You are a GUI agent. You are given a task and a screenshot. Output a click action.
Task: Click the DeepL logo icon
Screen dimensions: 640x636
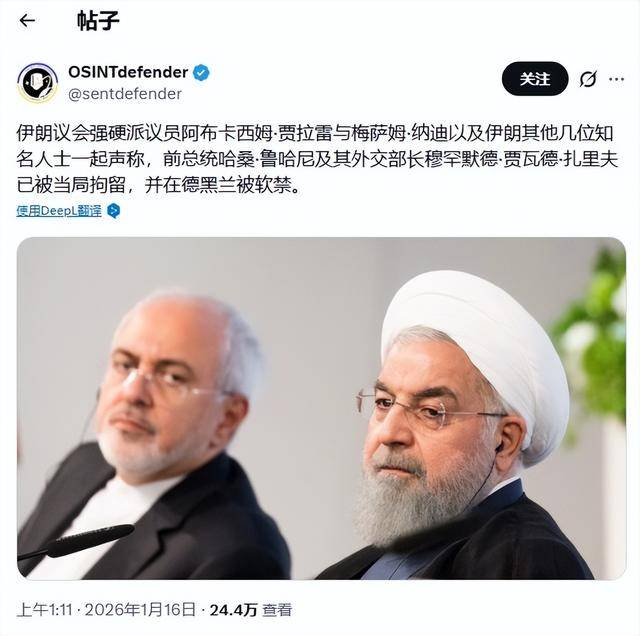(x=113, y=211)
